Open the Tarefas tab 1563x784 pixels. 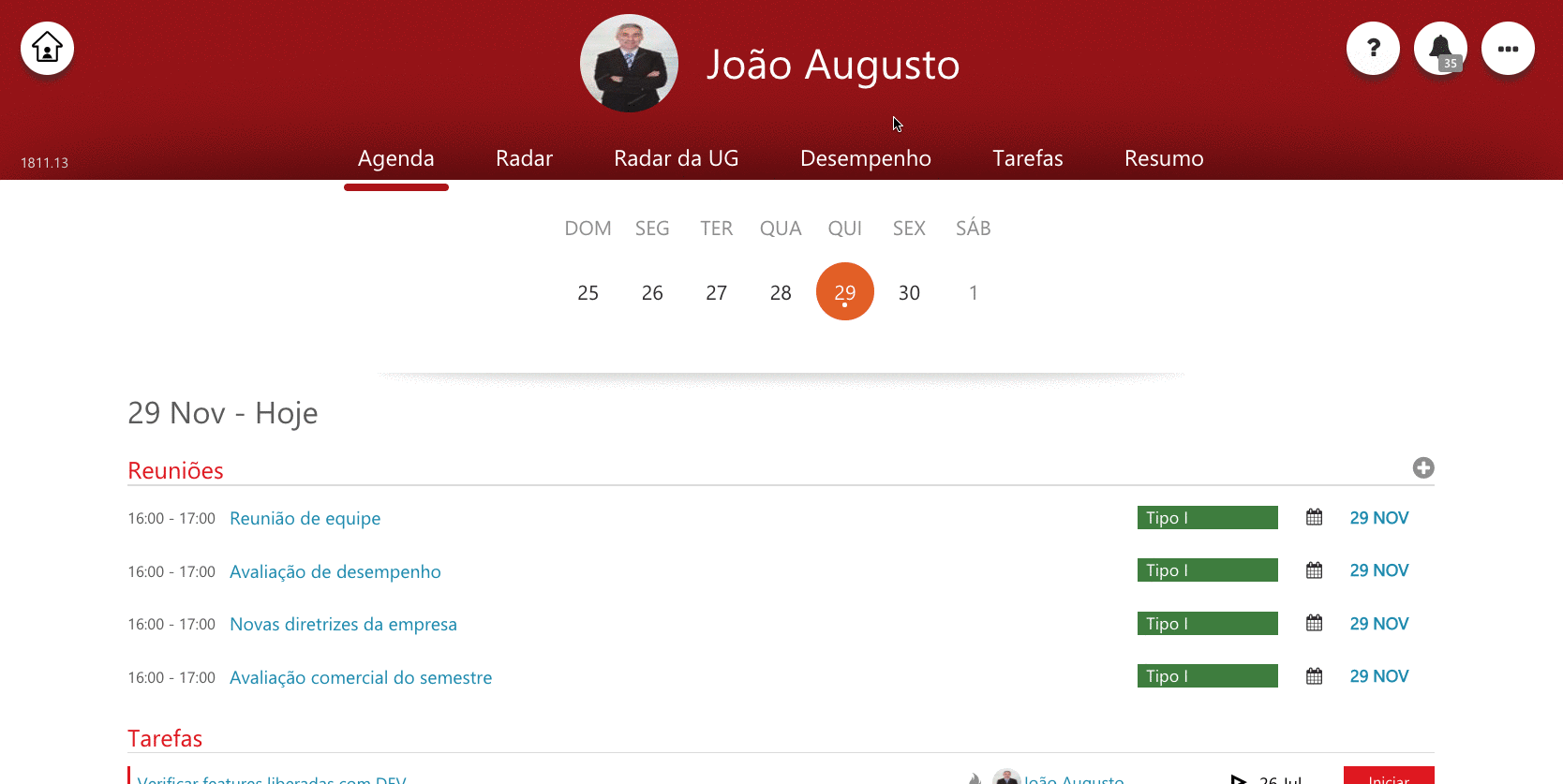pos(1028,158)
